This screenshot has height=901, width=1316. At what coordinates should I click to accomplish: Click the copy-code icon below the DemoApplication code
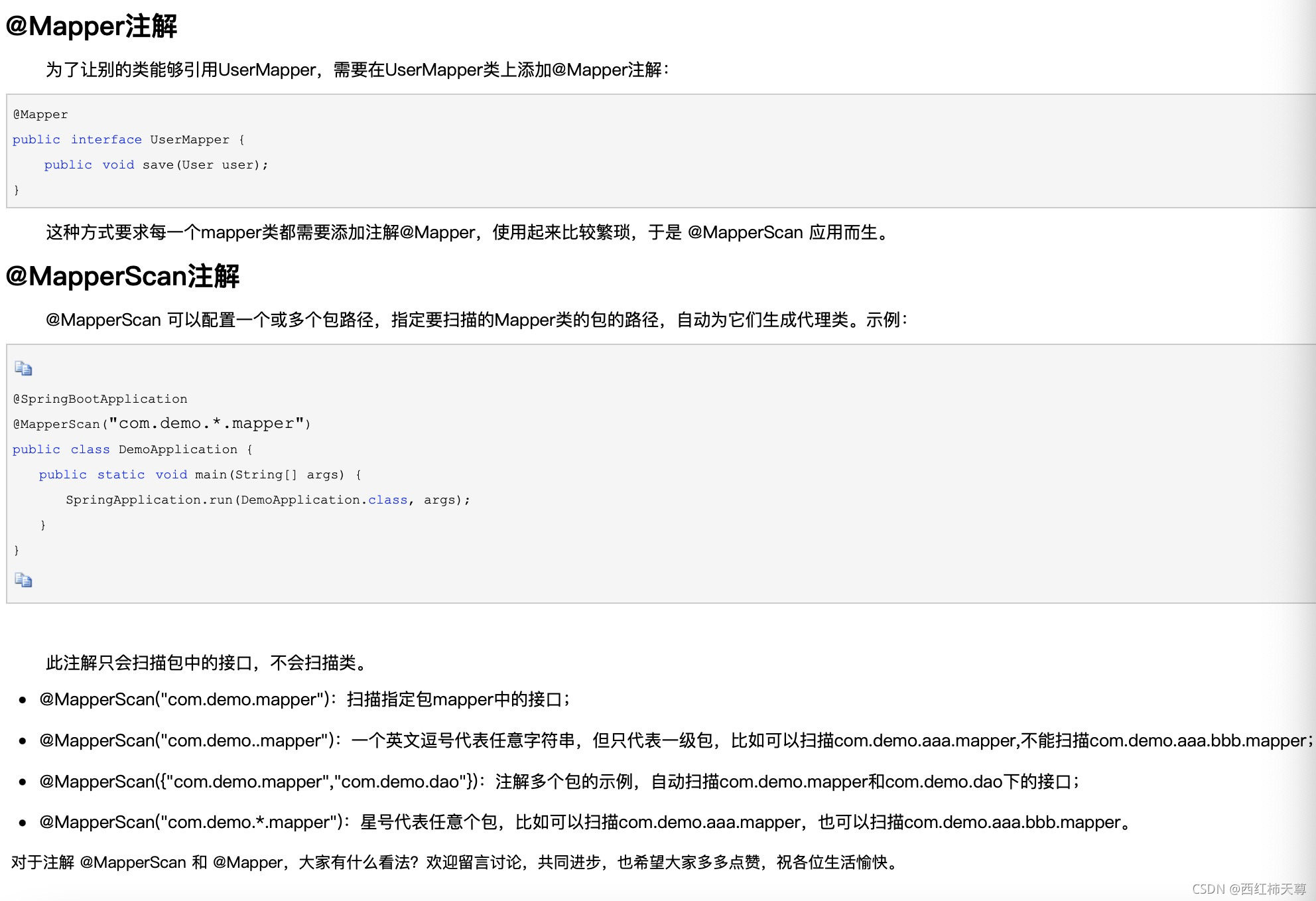click(x=23, y=580)
